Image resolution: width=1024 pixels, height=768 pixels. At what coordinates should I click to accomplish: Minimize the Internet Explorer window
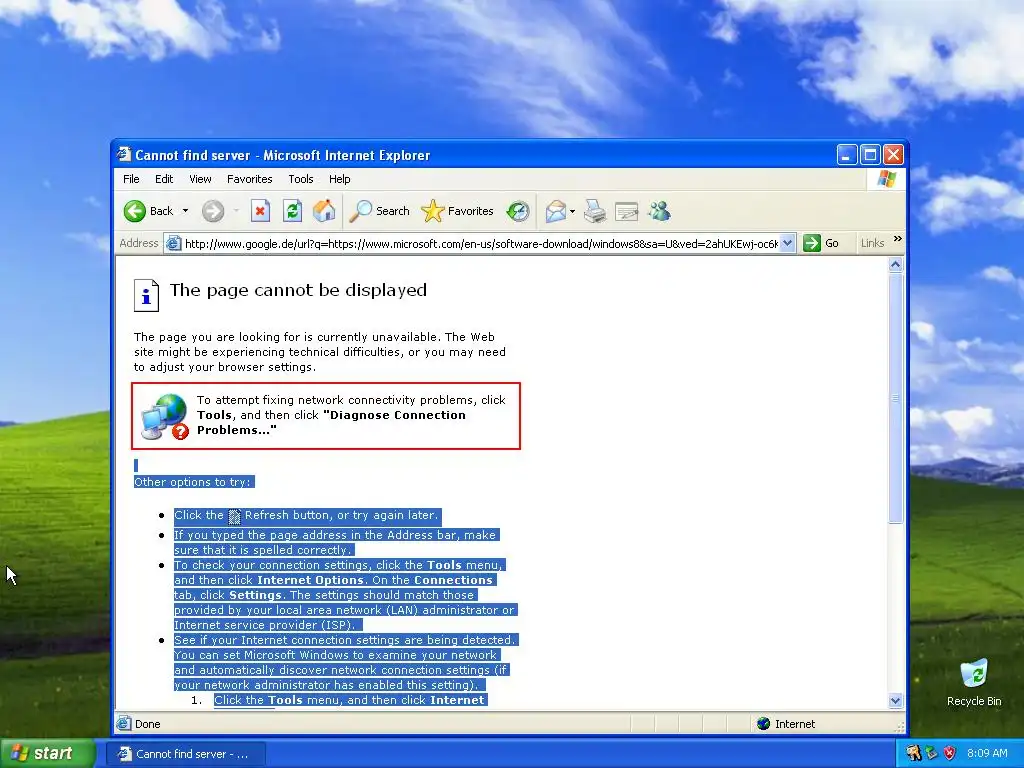point(847,155)
